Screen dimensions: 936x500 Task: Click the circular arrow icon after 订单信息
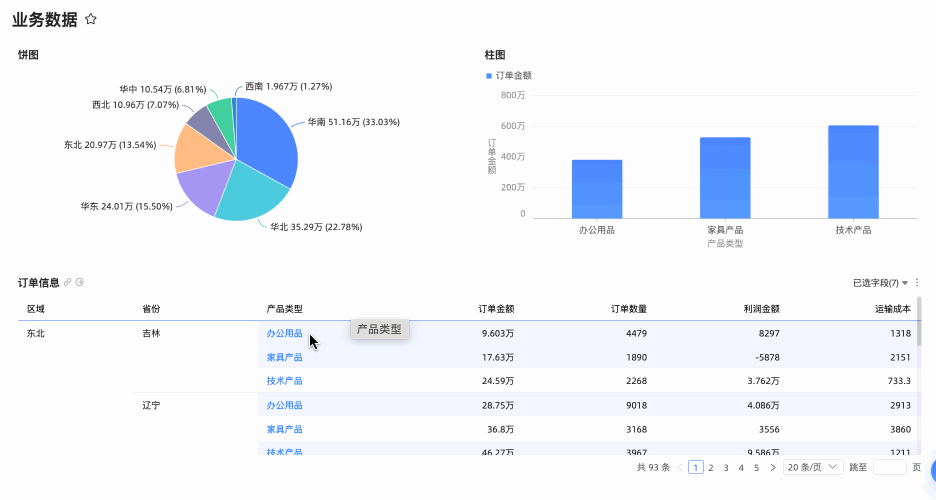80,282
